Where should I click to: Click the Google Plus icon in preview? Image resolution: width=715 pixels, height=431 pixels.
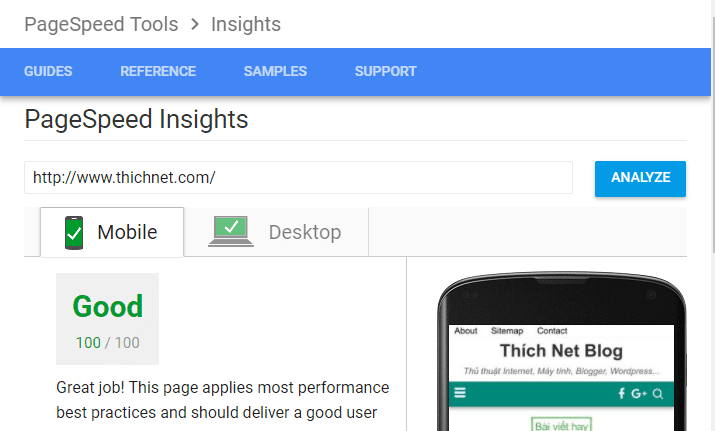[639, 394]
